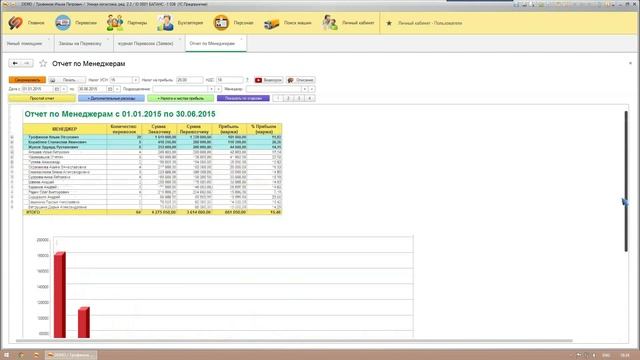Viewport: 640px width, 360px height.
Task: Switch to Заказы на Перевозку tab
Action: (x=80, y=43)
